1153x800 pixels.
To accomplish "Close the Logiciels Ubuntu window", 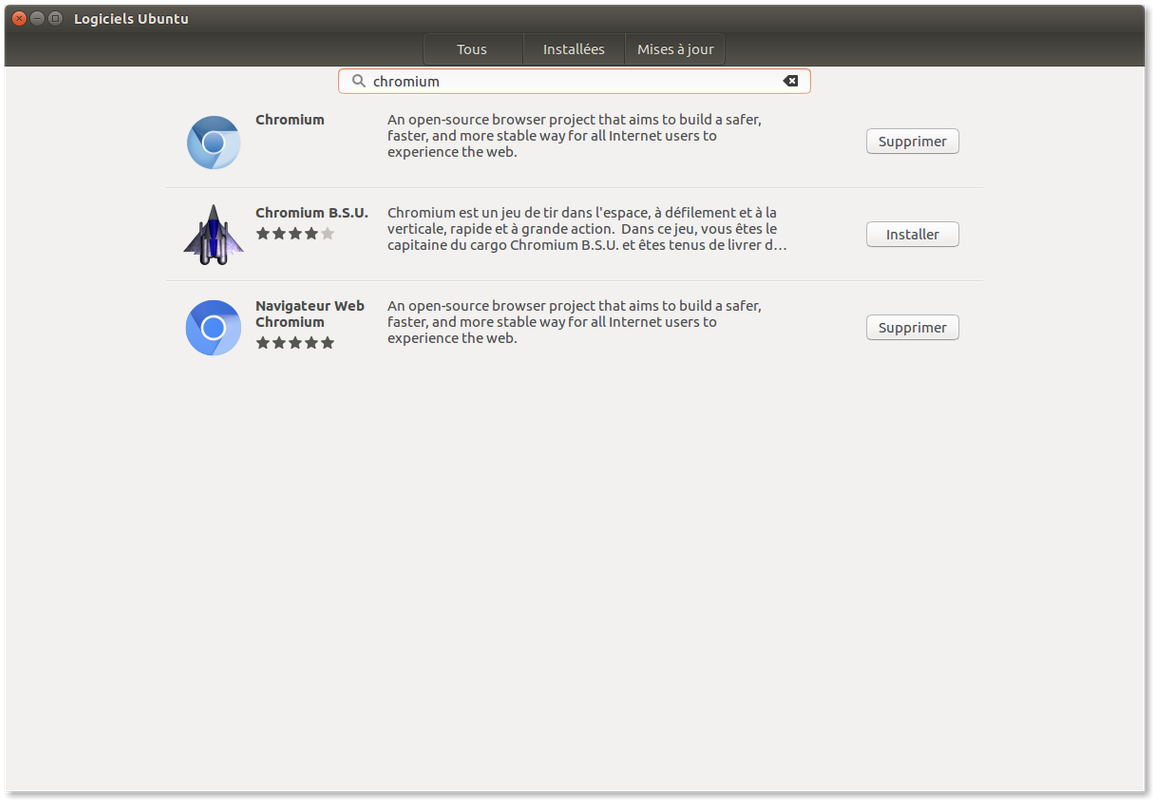I will (x=20, y=18).
